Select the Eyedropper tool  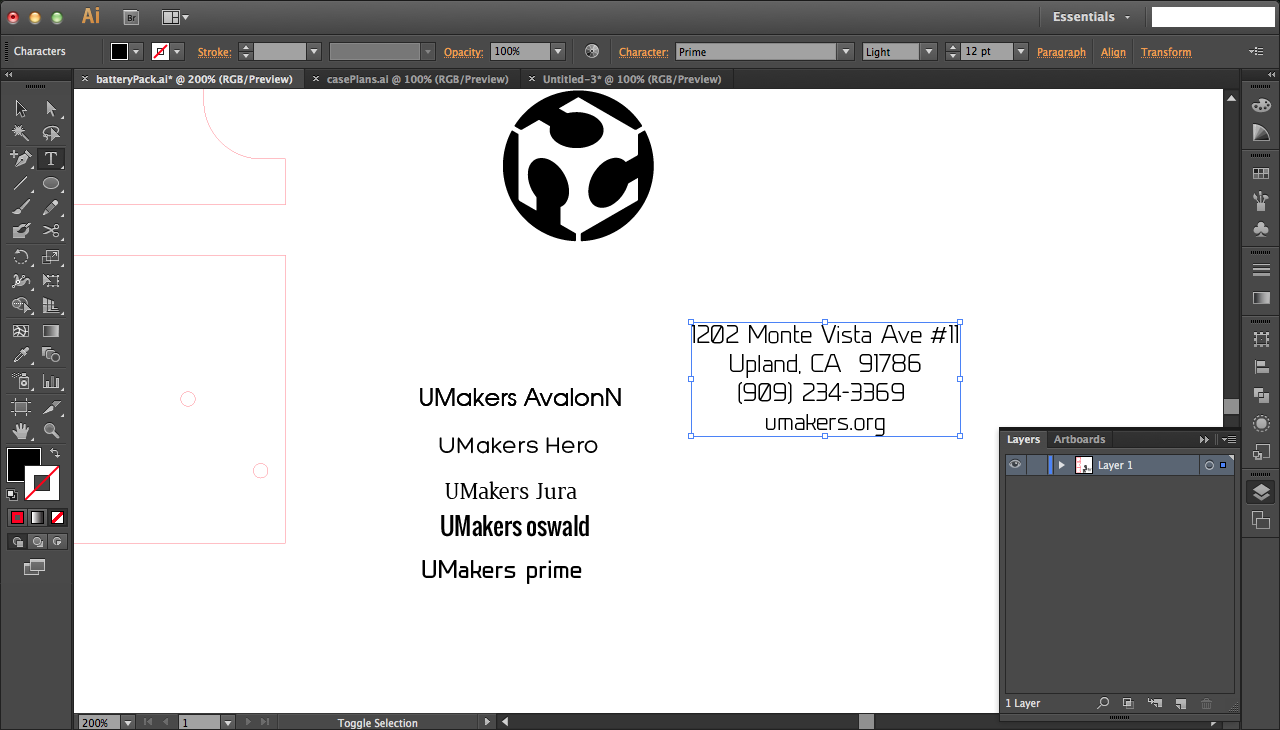point(21,356)
